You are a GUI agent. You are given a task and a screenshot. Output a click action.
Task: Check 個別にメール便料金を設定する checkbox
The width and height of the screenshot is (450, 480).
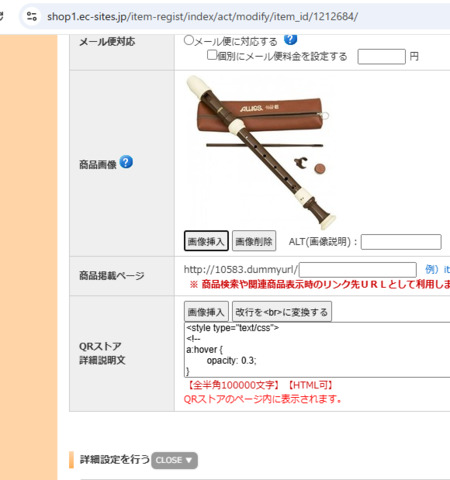(212, 55)
